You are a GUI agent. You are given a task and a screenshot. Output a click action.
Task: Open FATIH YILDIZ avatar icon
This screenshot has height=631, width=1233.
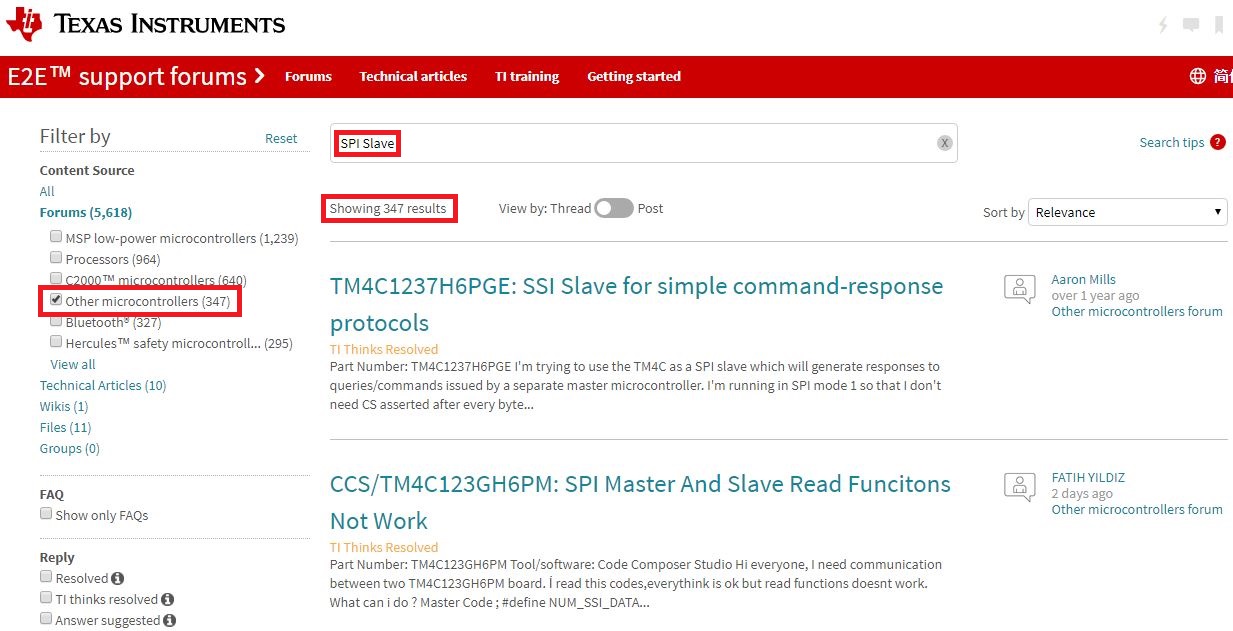pos(1019,486)
